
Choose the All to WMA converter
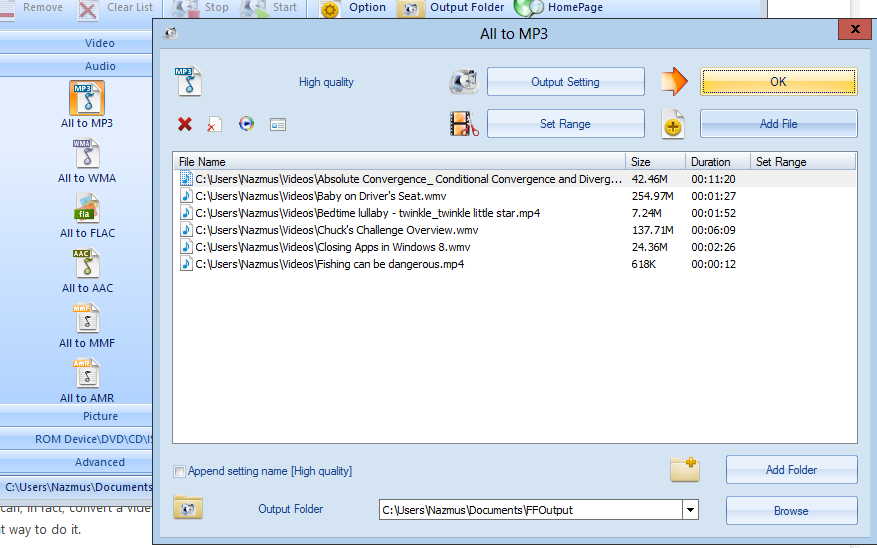(x=87, y=155)
